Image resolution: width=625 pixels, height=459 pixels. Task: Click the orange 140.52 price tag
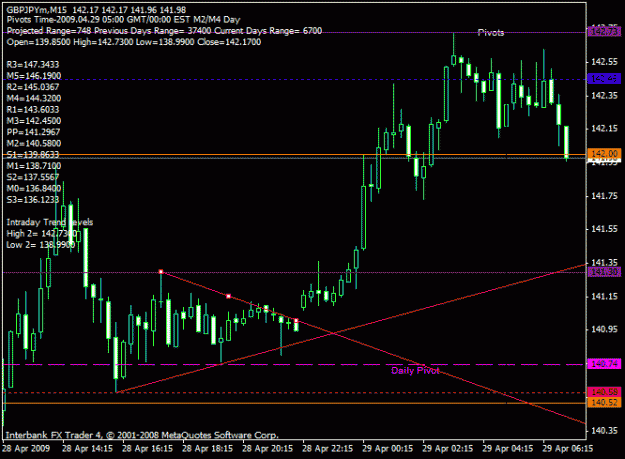coord(604,402)
